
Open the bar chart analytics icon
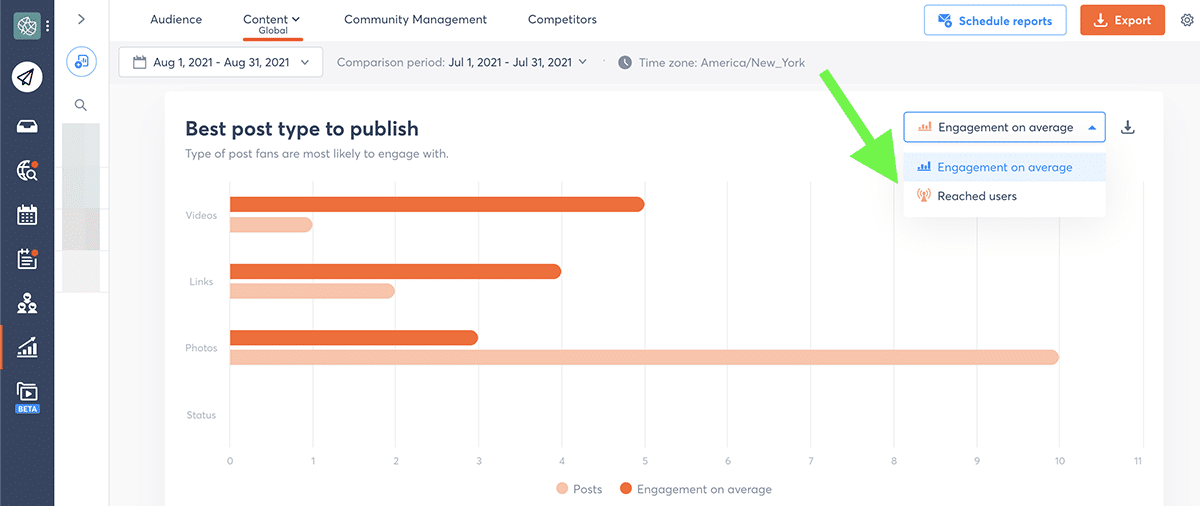click(27, 347)
